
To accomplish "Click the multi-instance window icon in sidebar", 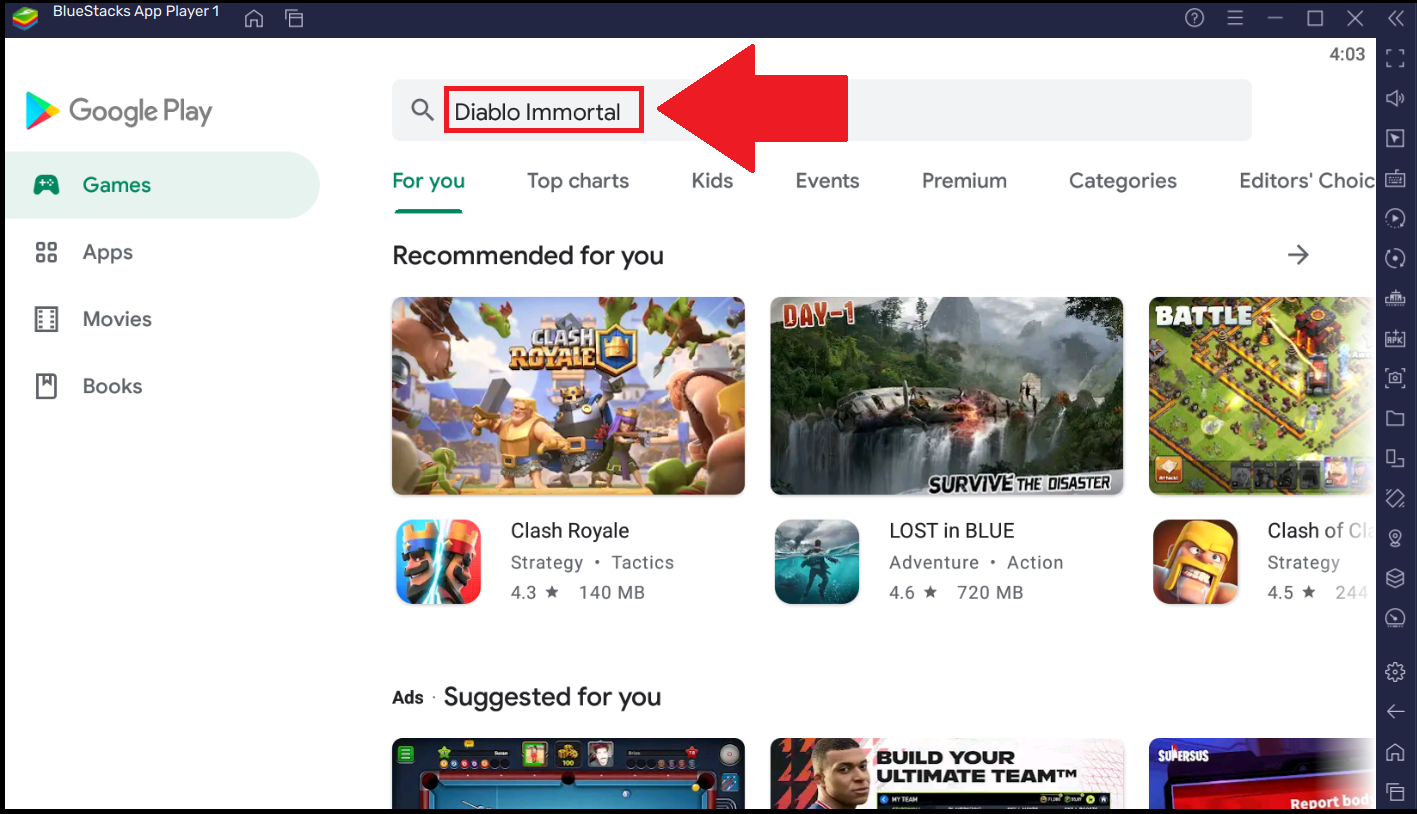I will click(1395, 458).
